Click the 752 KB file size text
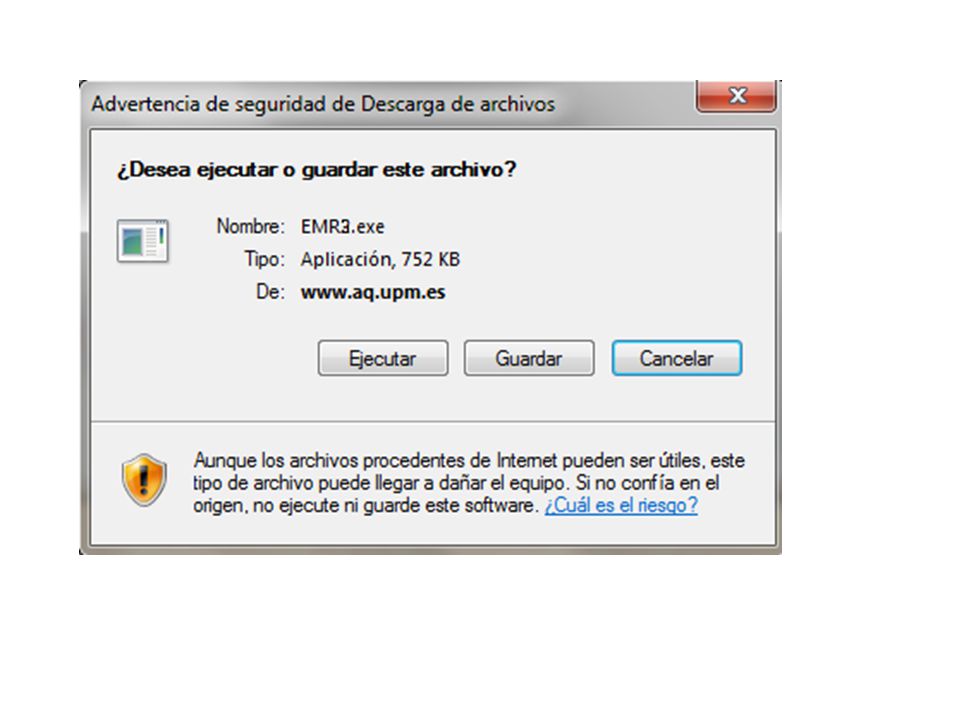Screen dimensions: 960x720 click(x=430, y=259)
